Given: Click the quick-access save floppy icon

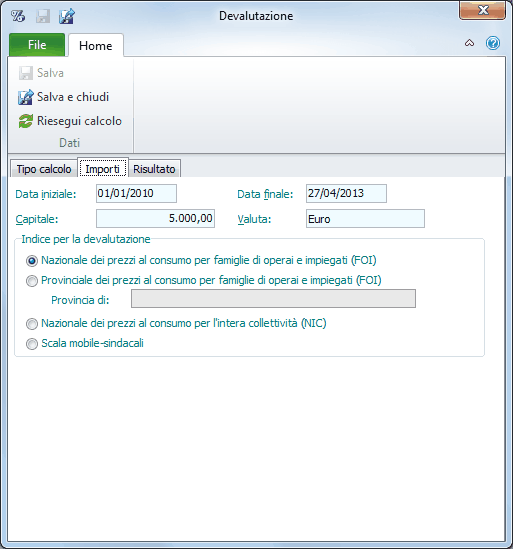Looking at the screenshot, I should (43, 16).
